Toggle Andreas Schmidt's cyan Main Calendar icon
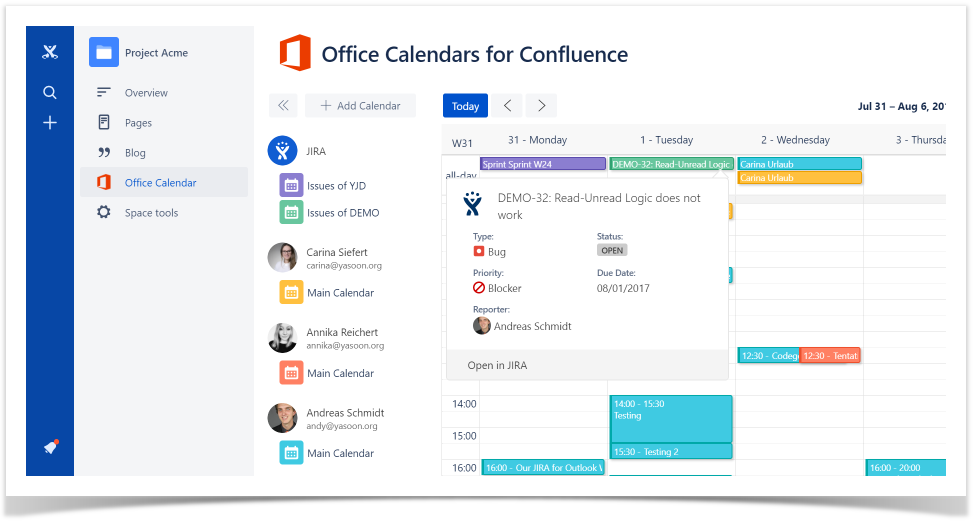 click(x=291, y=453)
